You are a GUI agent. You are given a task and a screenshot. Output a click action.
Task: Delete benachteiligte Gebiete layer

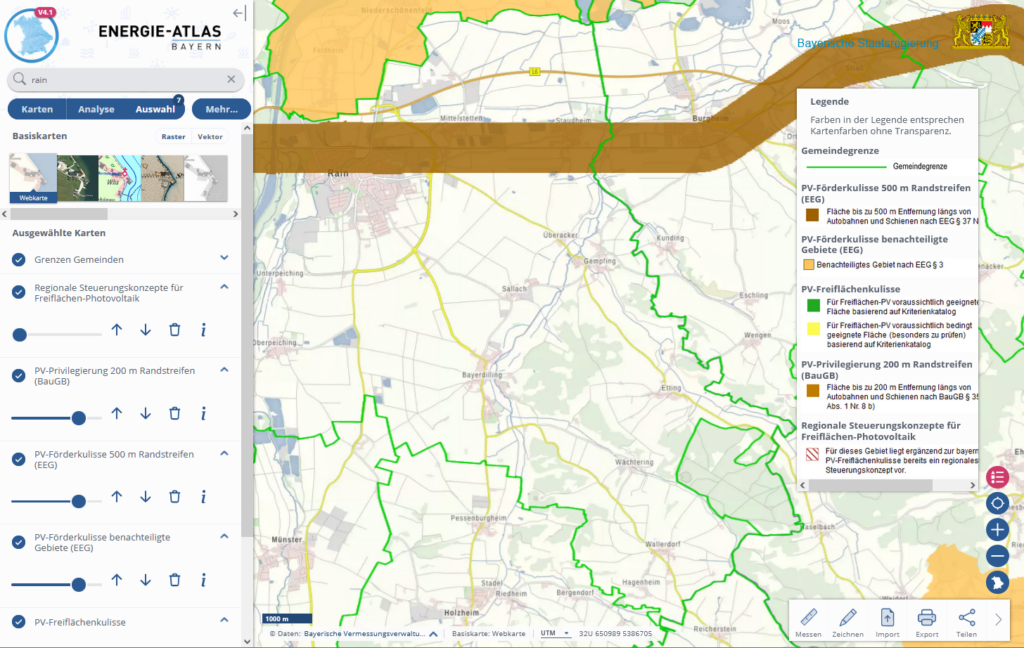(x=174, y=580)
